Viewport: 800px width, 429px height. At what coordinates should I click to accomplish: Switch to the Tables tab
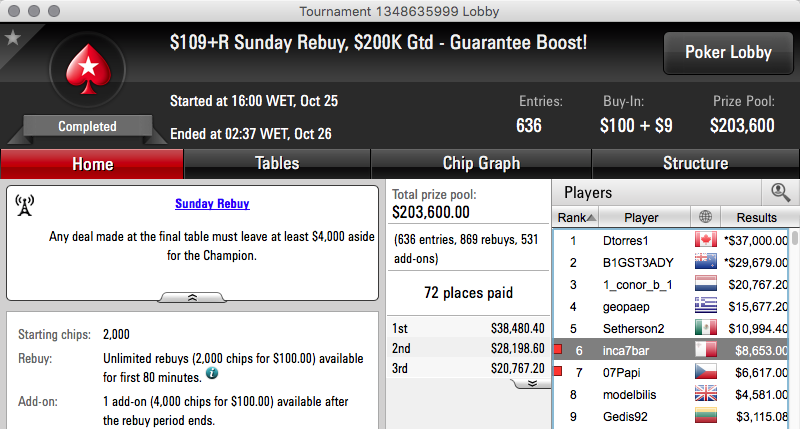(277, 164)
